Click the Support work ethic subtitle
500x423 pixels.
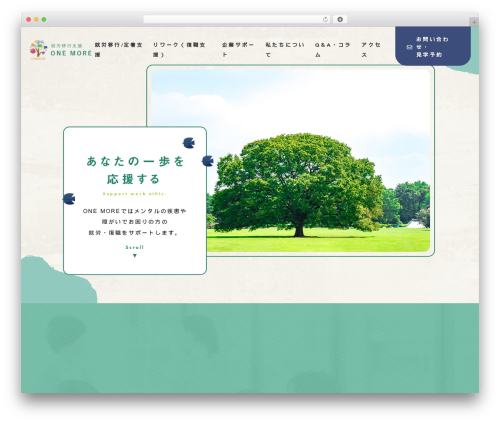(134, 194)
